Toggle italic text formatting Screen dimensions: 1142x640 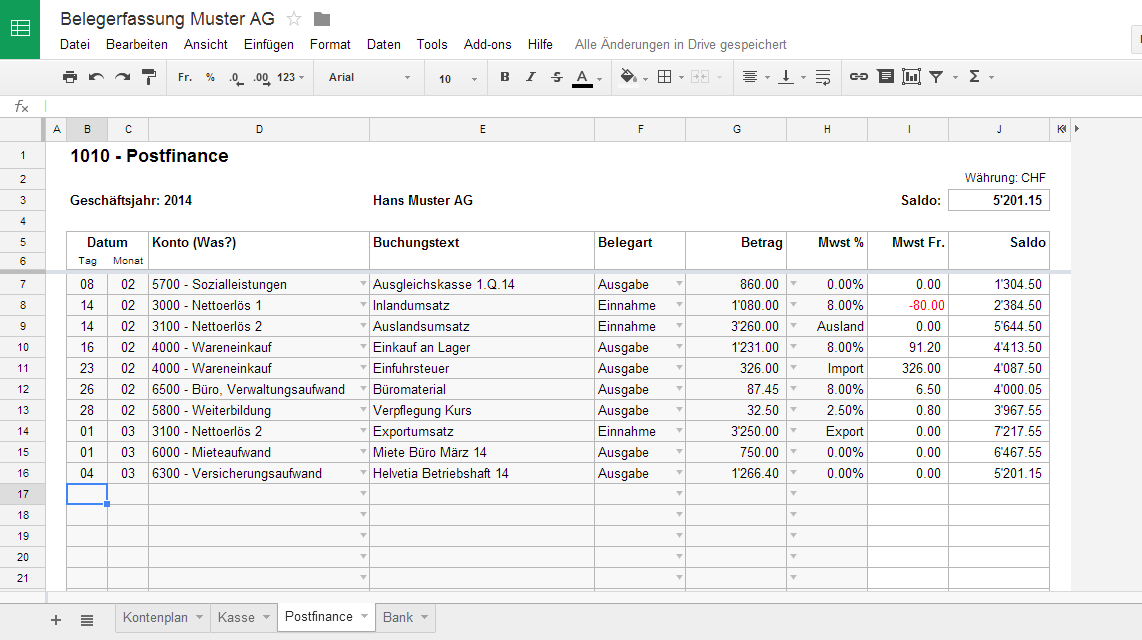[530, 77]
